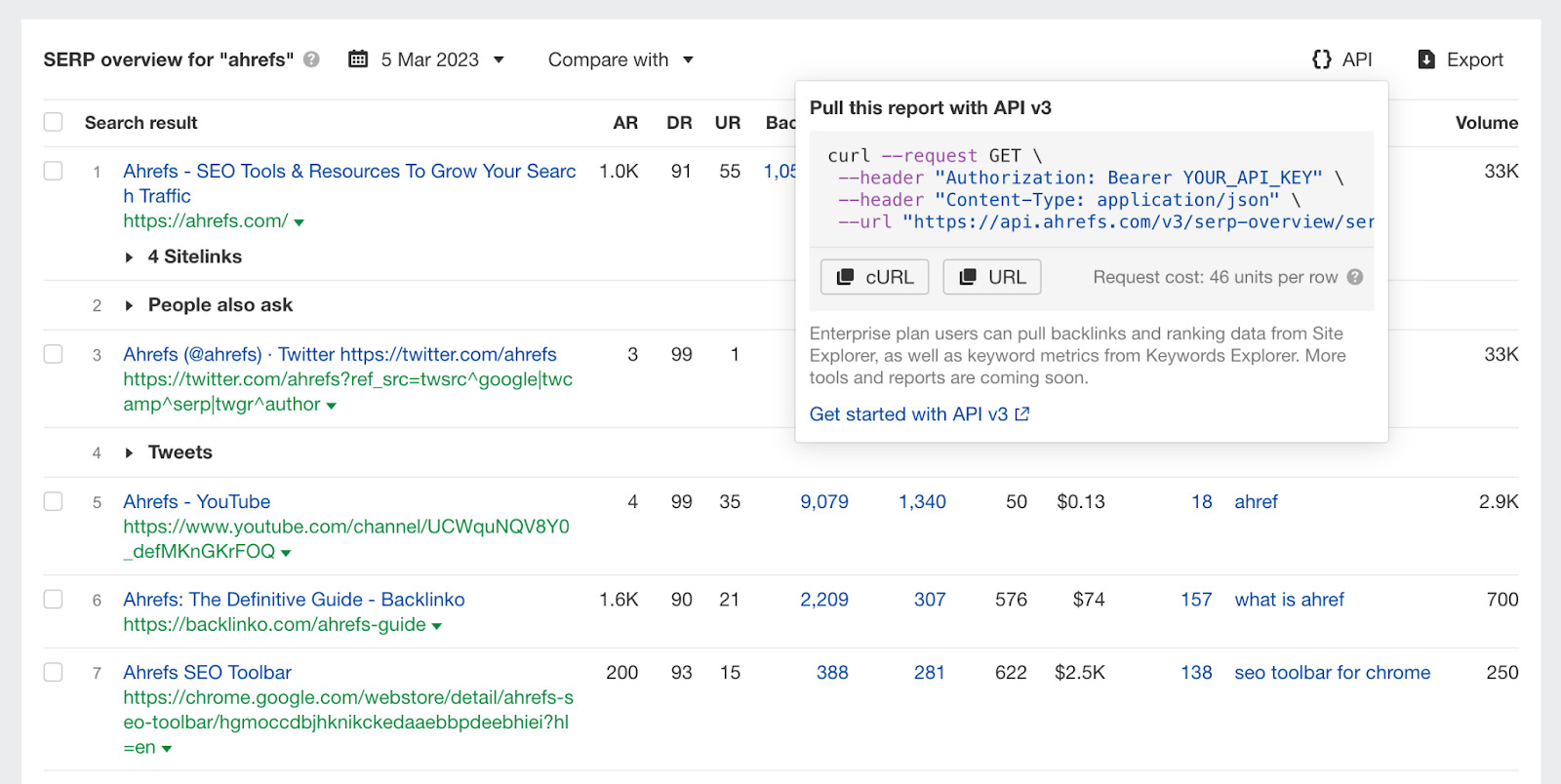
Task: Click the 1,340 domains value
Action: 922,501
